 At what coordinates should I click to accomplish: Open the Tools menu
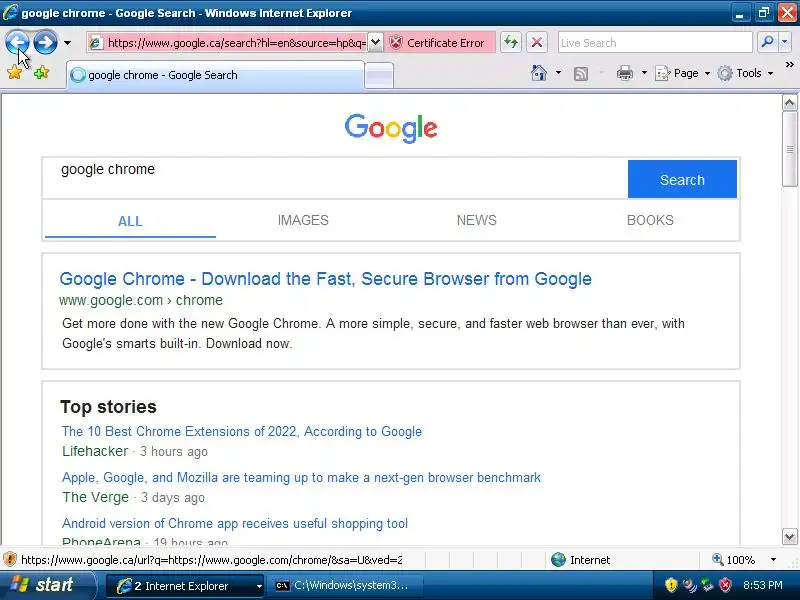pos(745,73)
